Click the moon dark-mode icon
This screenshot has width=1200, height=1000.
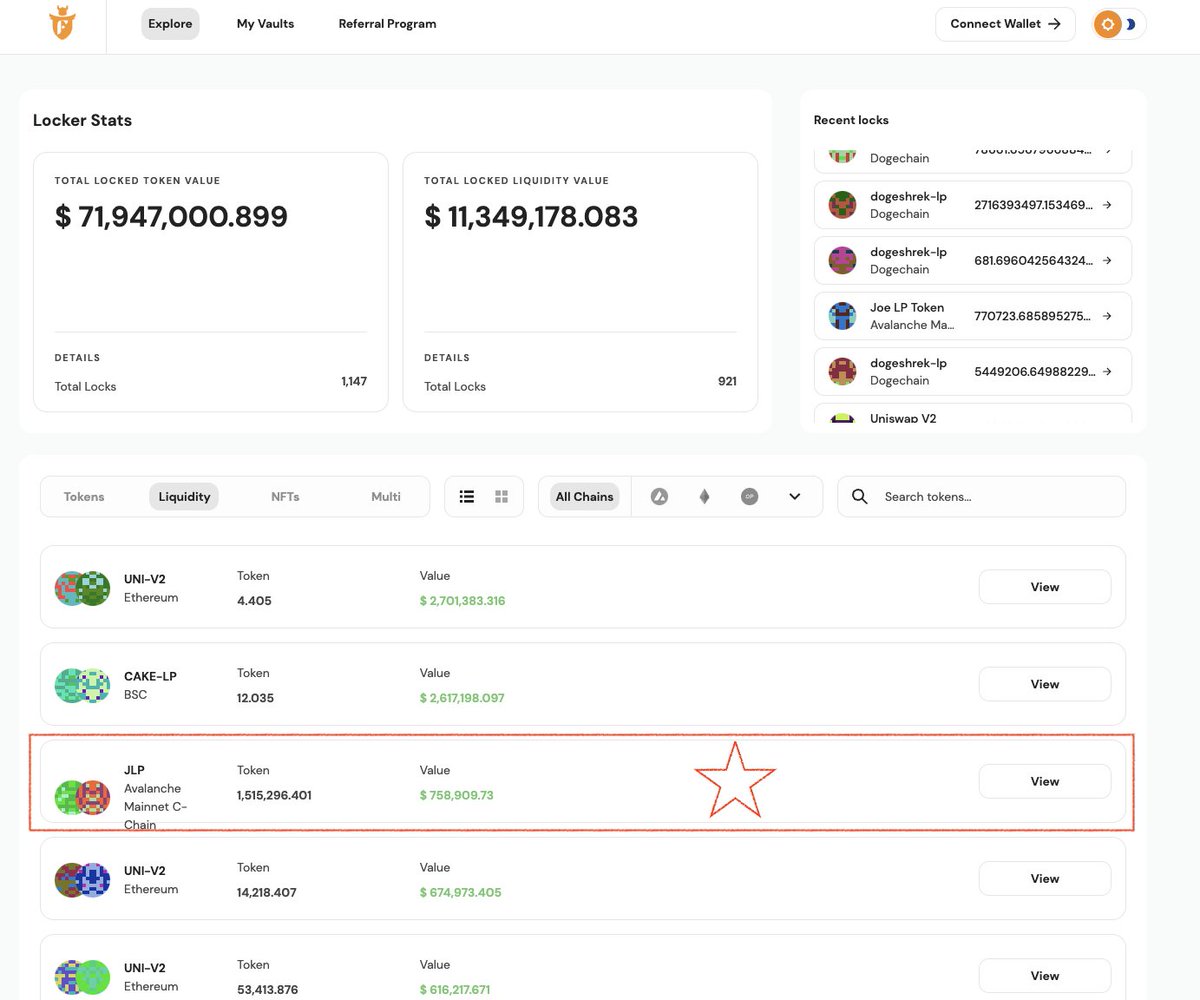click(1131, 24)
